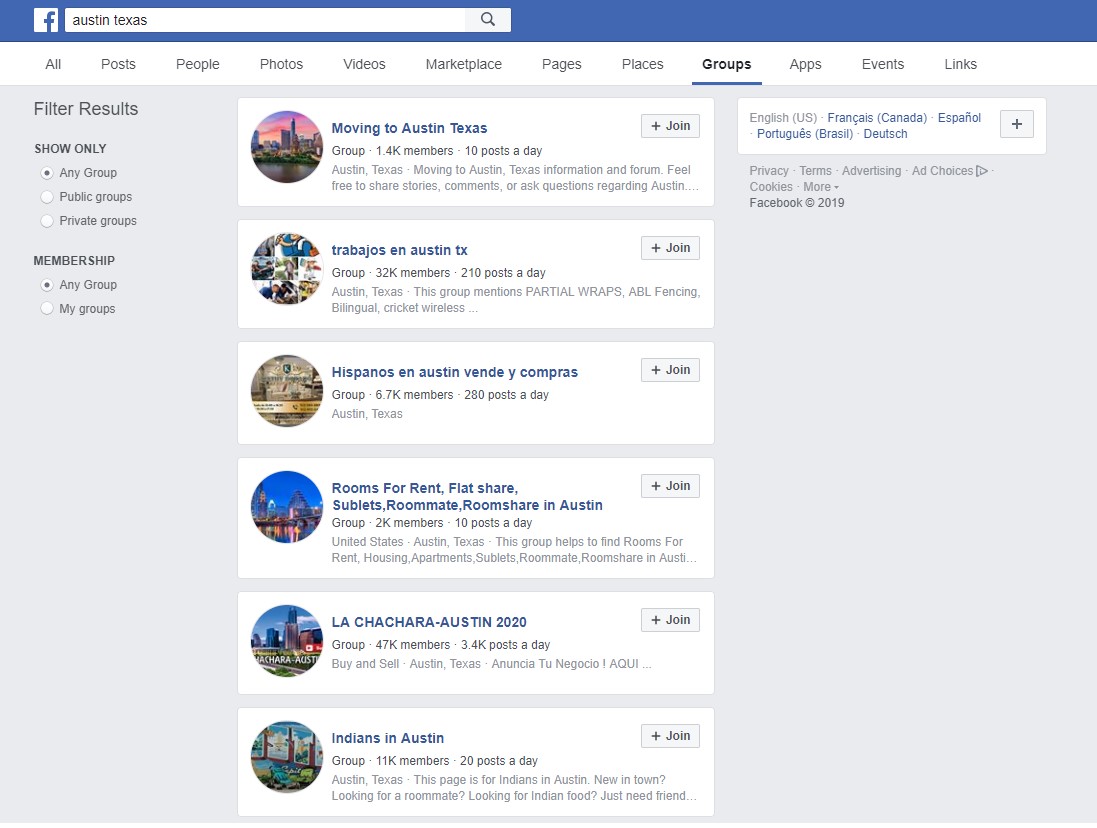Open trabajos en austin tx group picture
The width and height of the screenshot is (1097, 828).
[x=287, y=269]
